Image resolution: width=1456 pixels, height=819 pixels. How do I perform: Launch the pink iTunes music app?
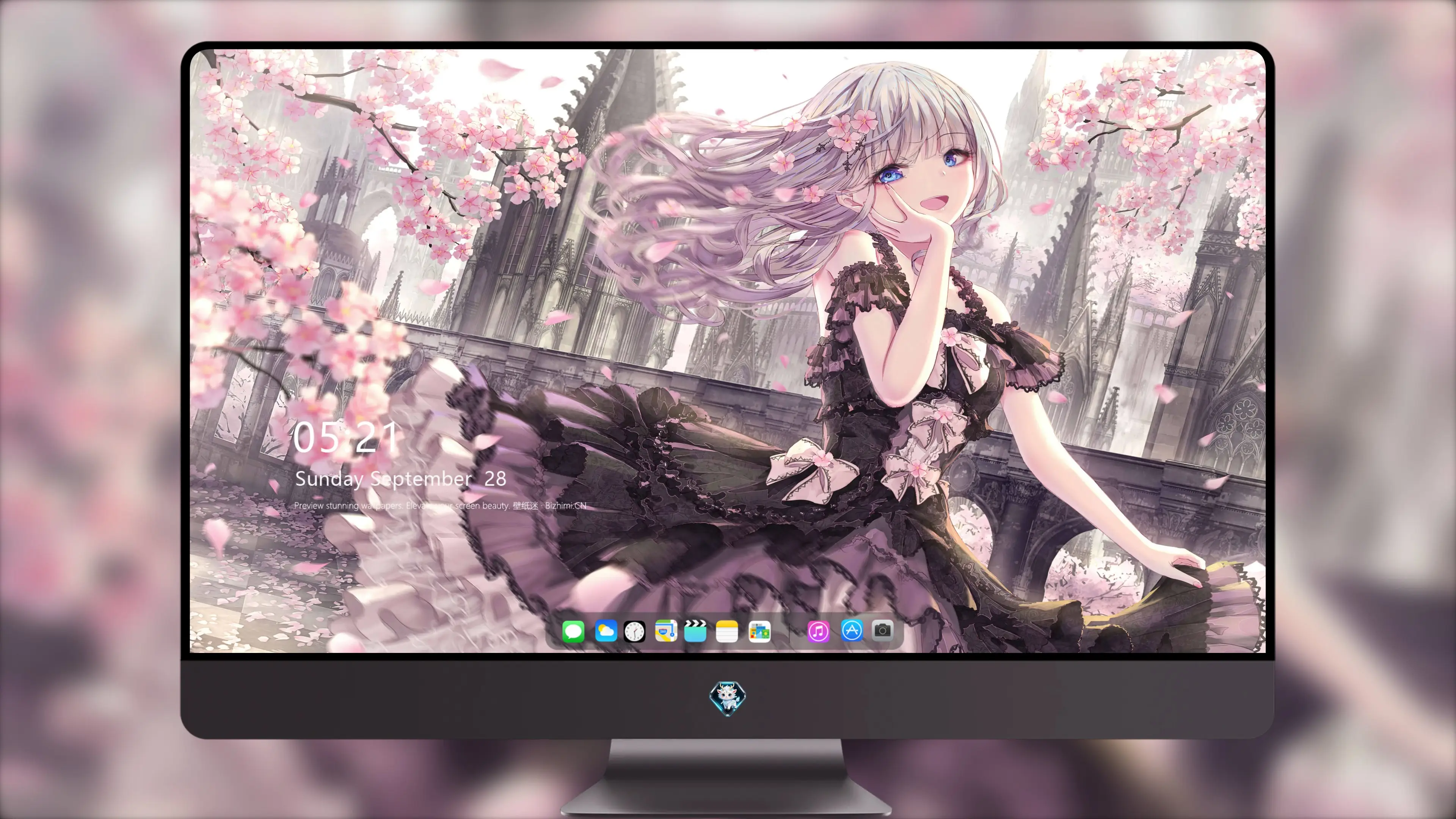(818, 631)
